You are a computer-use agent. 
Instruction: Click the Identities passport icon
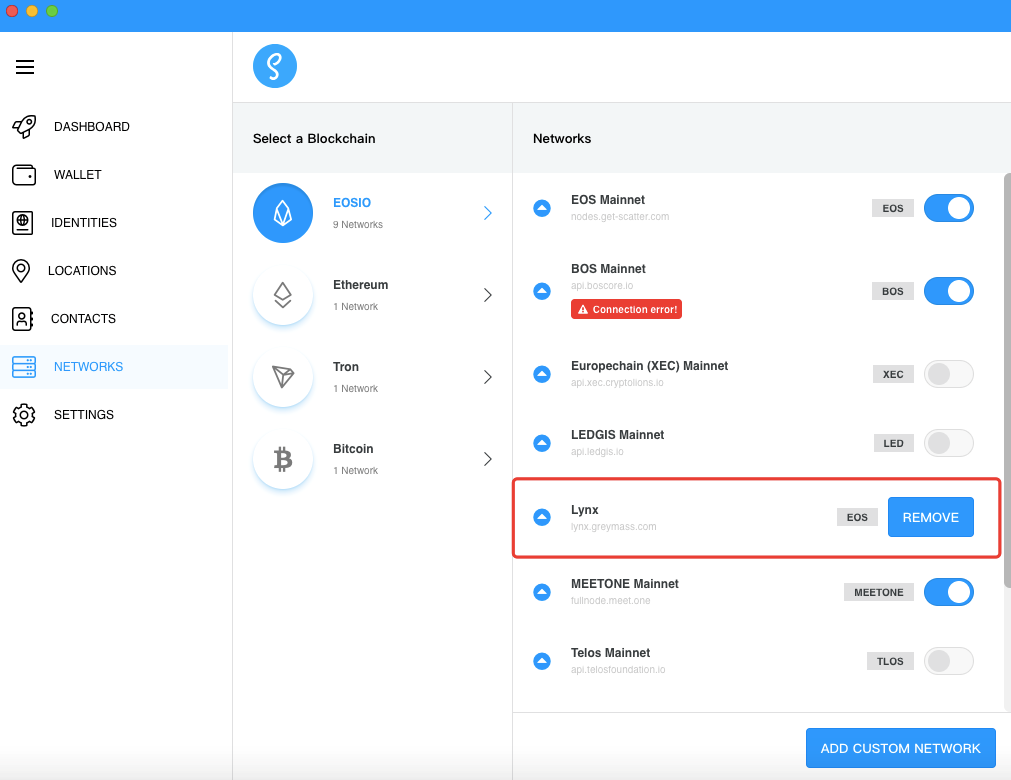pos(23,222)
